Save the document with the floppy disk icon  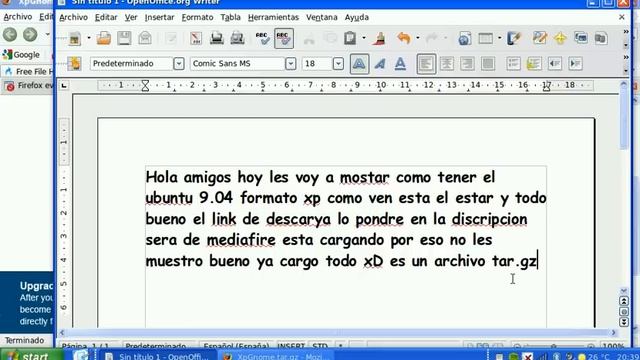[124, 38]
